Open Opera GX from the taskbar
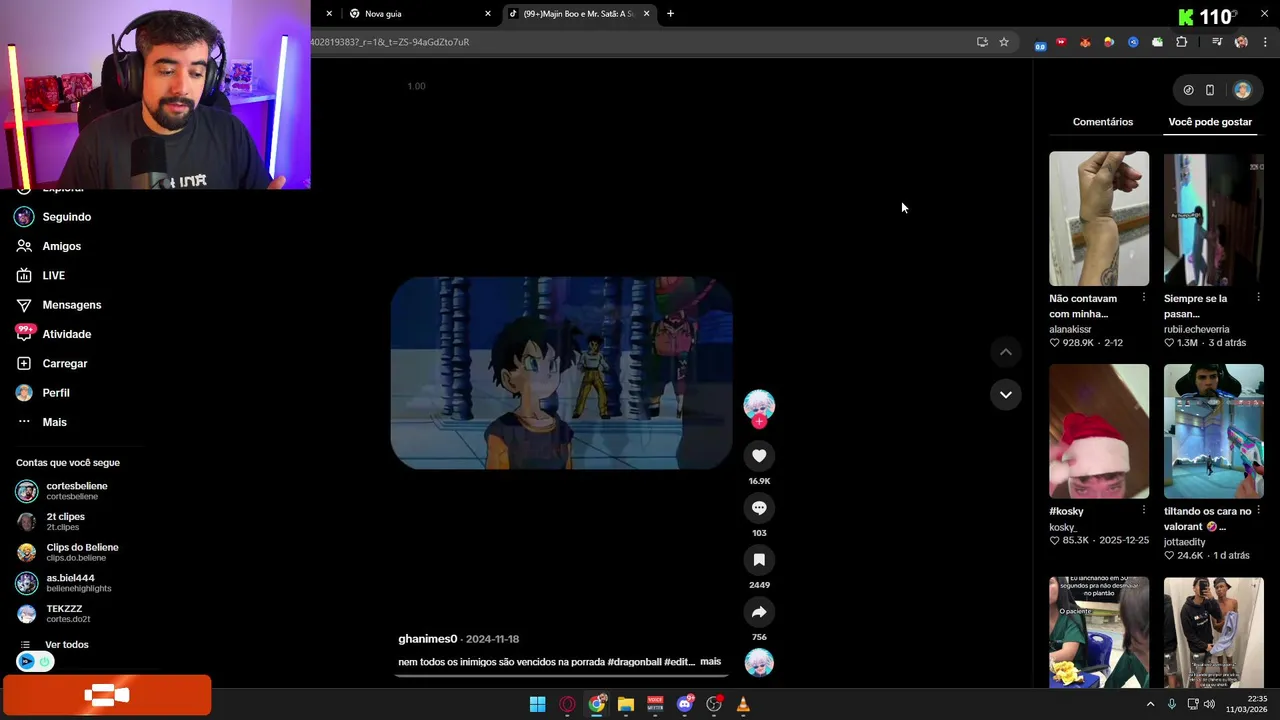Screen dimensions: 1280x720 click(x=567, y=704)
